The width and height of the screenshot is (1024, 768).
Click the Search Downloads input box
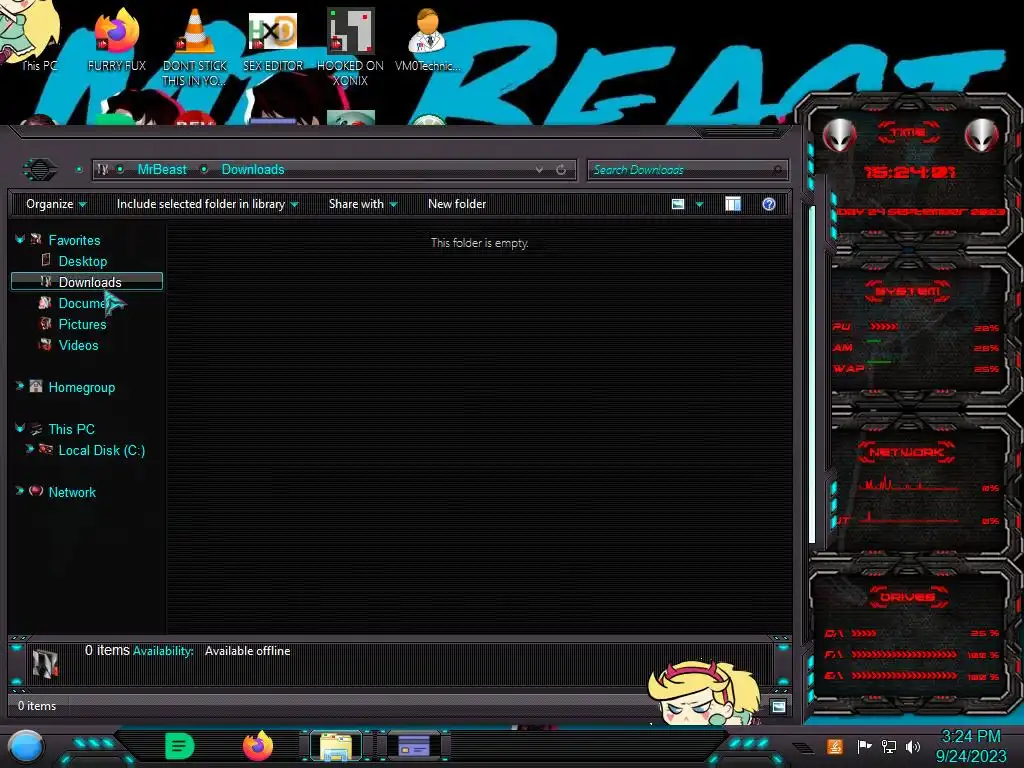(680, 170)
